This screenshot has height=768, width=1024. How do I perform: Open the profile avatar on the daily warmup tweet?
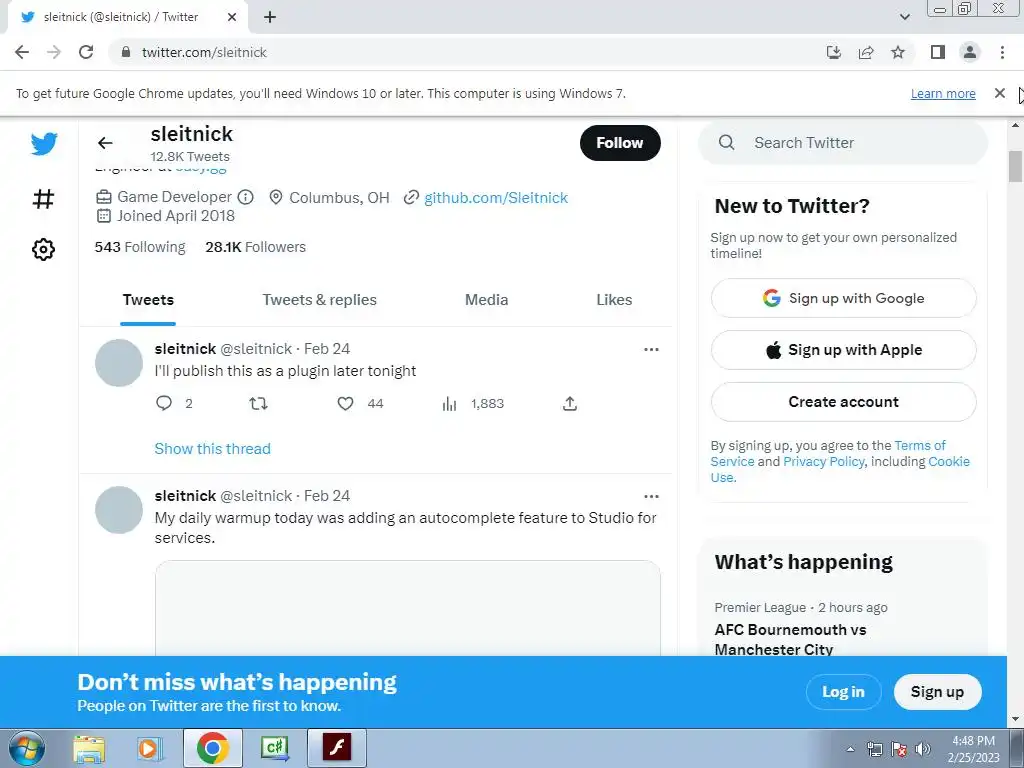click(x=119, y=509)
